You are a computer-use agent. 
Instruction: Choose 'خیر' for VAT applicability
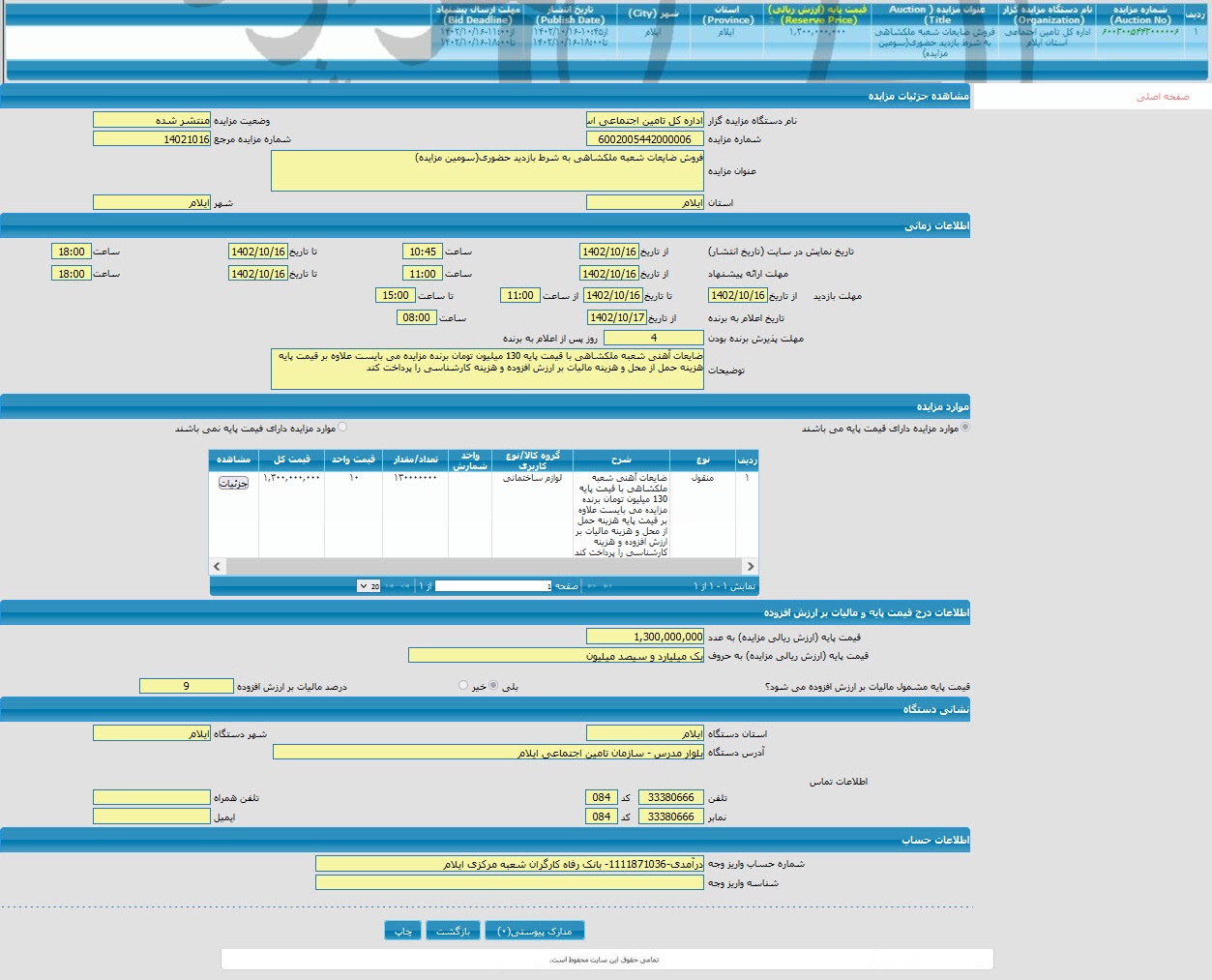coord(463,685)
